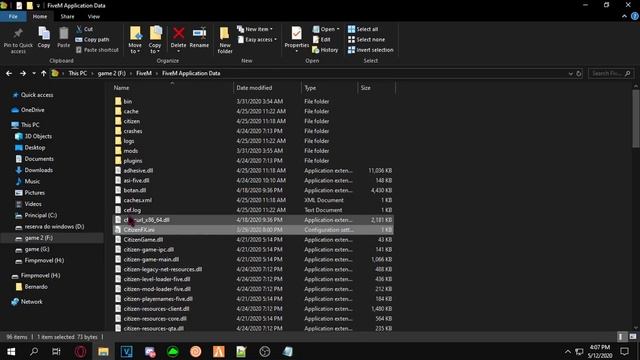
Task: Open the New item dropdown
Action: click(x=255, y=29)
